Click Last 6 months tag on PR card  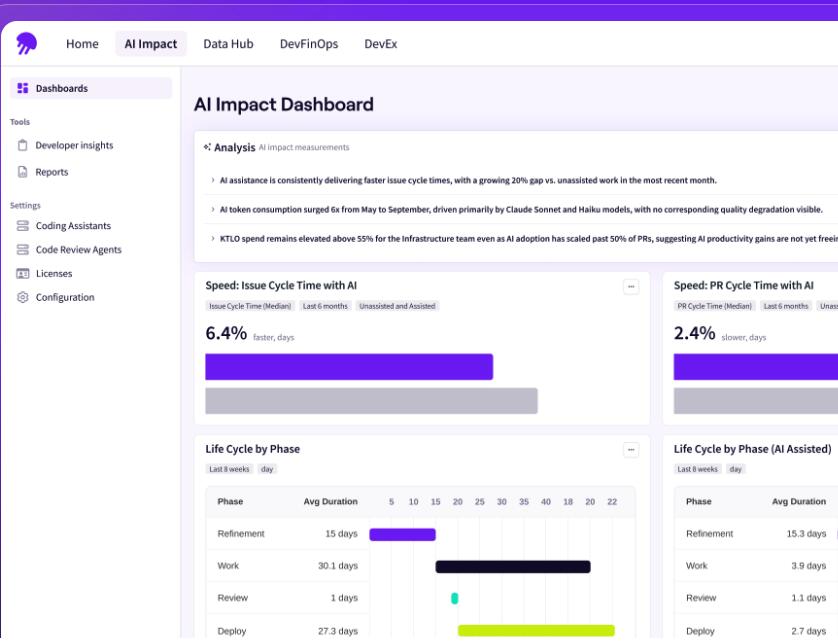(x=786, y=306)
